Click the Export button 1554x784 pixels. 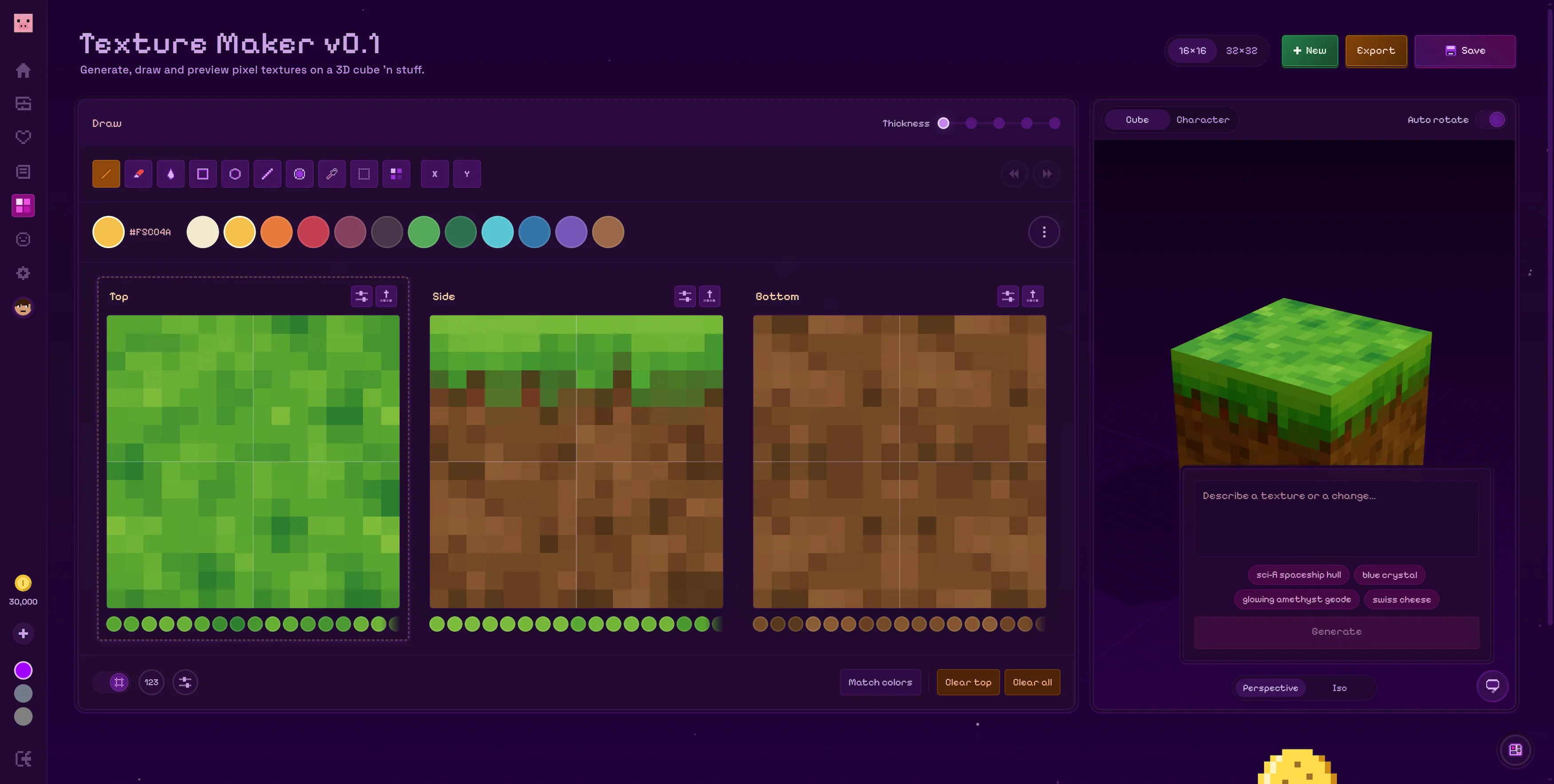[x=1376, y=51]
